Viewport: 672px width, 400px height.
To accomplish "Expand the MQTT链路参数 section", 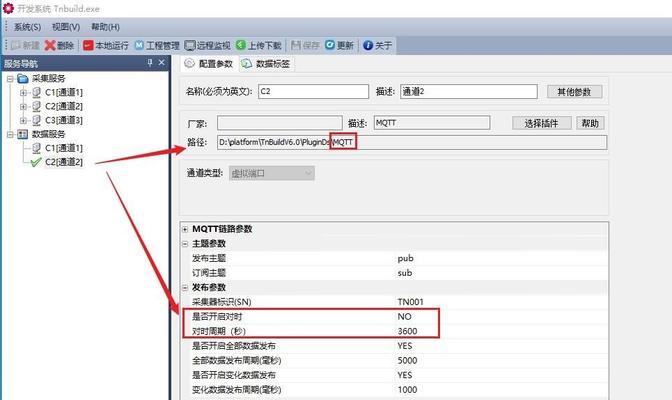I will 185,229.
